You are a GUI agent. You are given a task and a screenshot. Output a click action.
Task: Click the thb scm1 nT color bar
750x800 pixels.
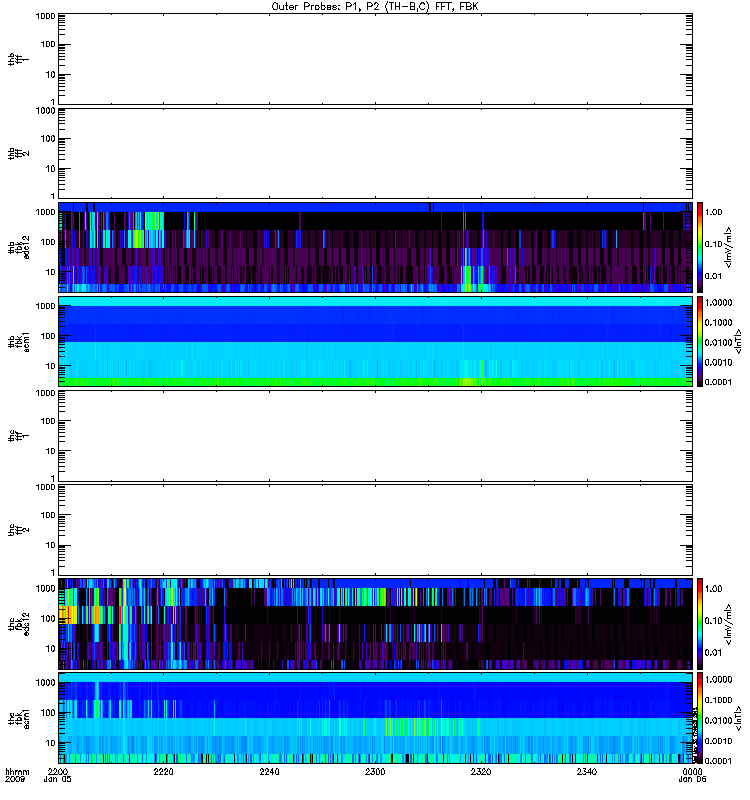(x=700, y=341)
